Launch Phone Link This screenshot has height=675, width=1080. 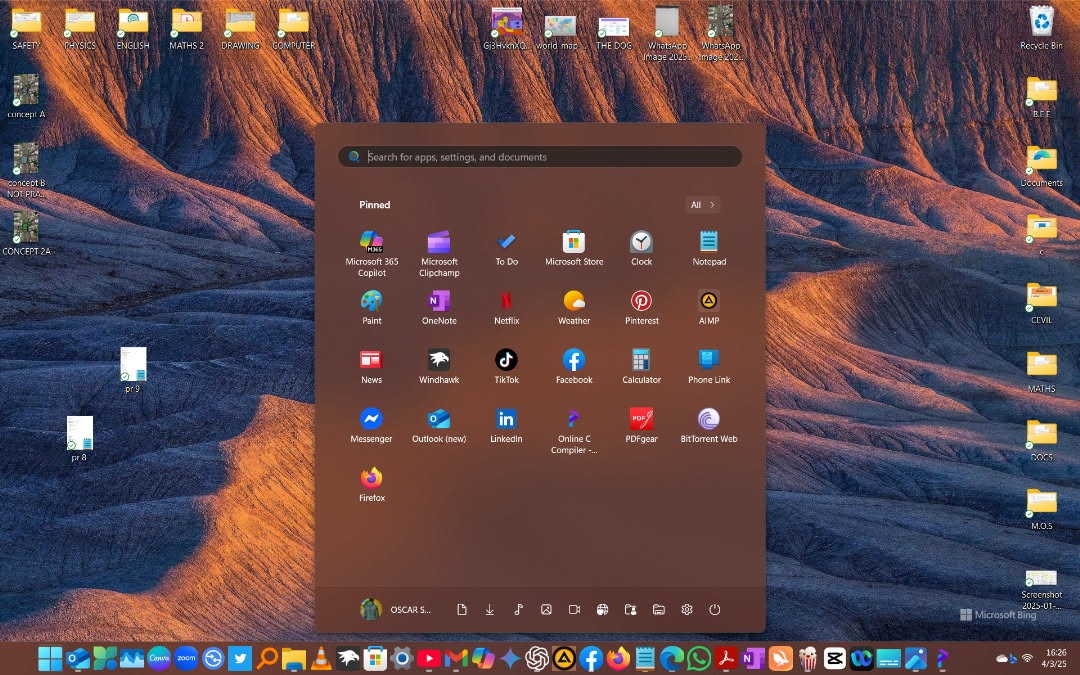pyautogui.click(x=709, y=366)
